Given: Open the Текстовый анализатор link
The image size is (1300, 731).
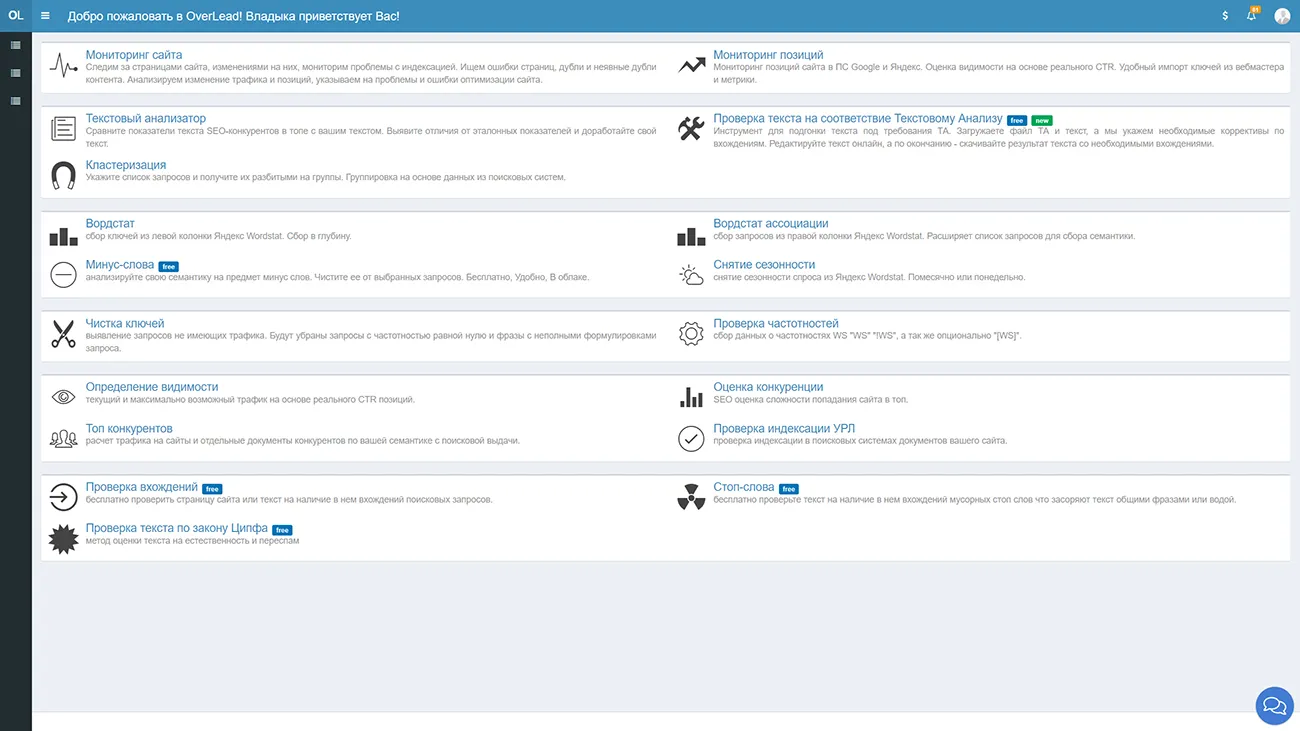Looking at the screenshot, I should (145, 118).
